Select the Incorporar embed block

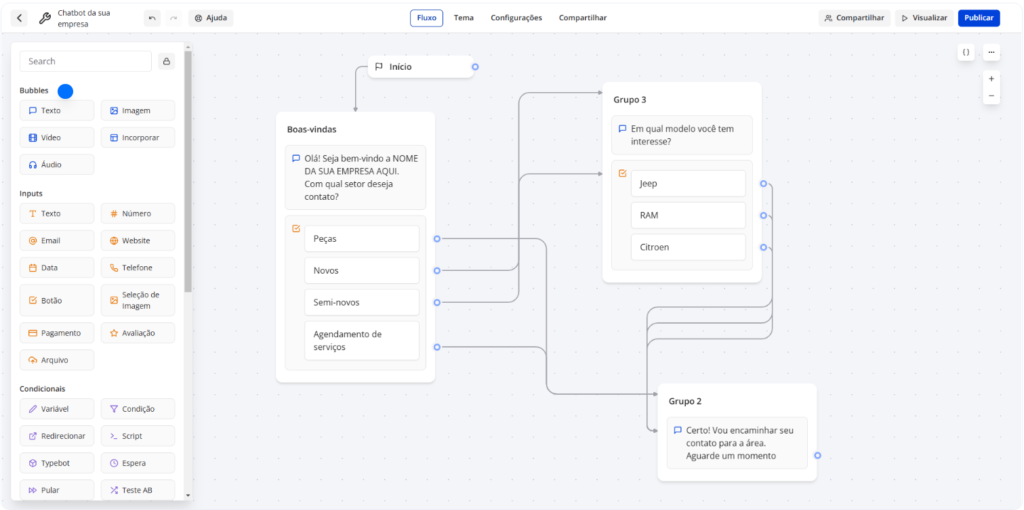click(138, 138)
